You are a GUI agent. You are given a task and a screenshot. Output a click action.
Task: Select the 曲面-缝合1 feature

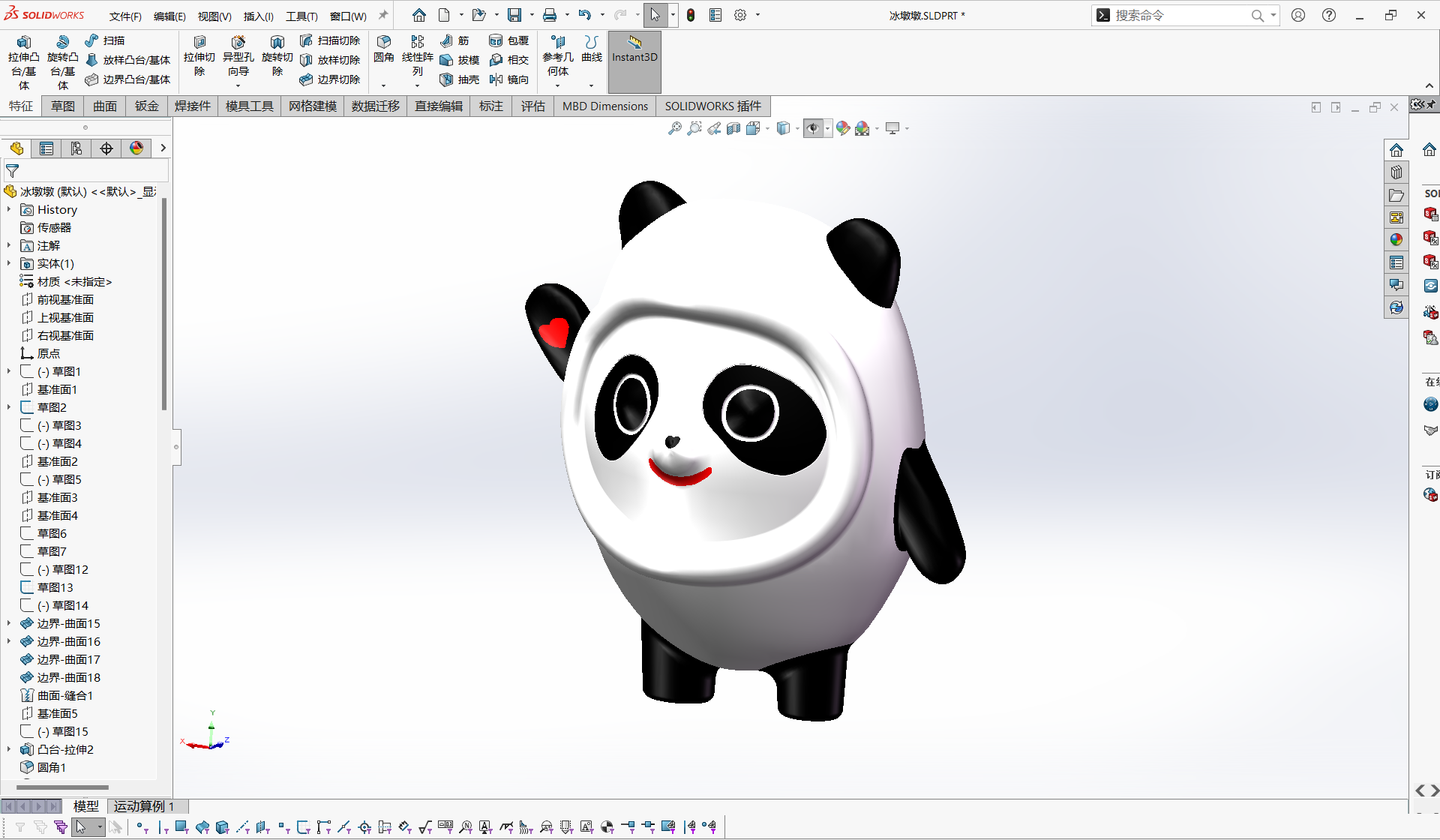point(57,696)
